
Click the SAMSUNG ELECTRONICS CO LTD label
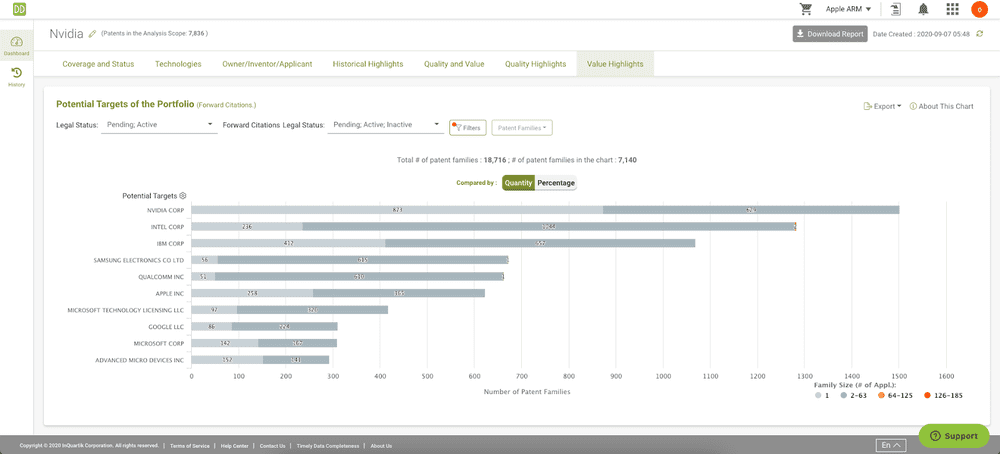[x=138, y=260]
